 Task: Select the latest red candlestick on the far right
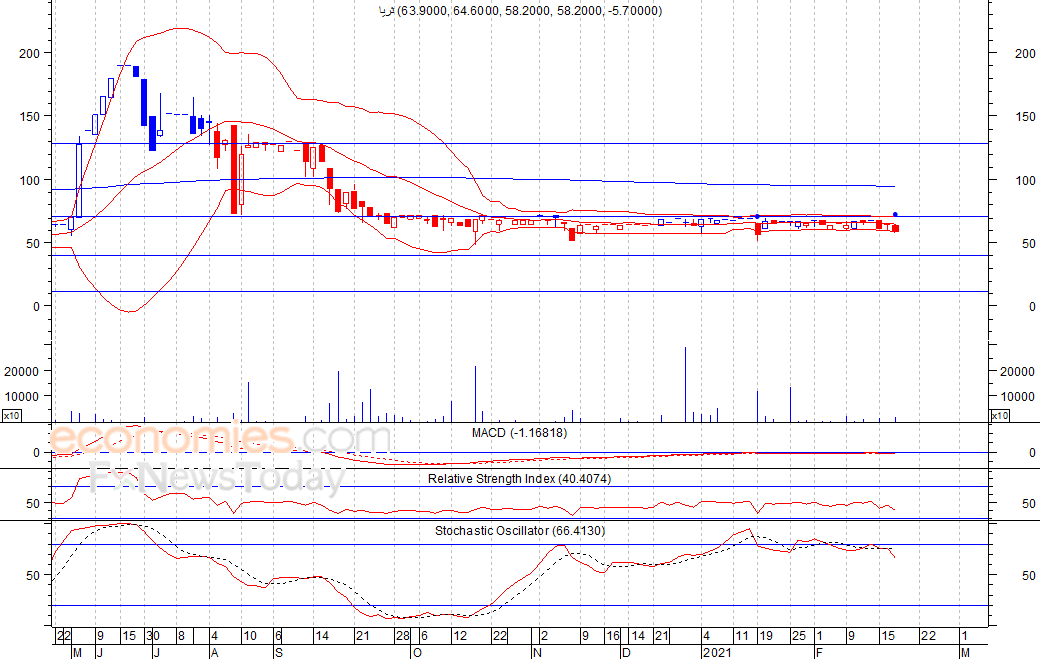(x=895, y=229)
